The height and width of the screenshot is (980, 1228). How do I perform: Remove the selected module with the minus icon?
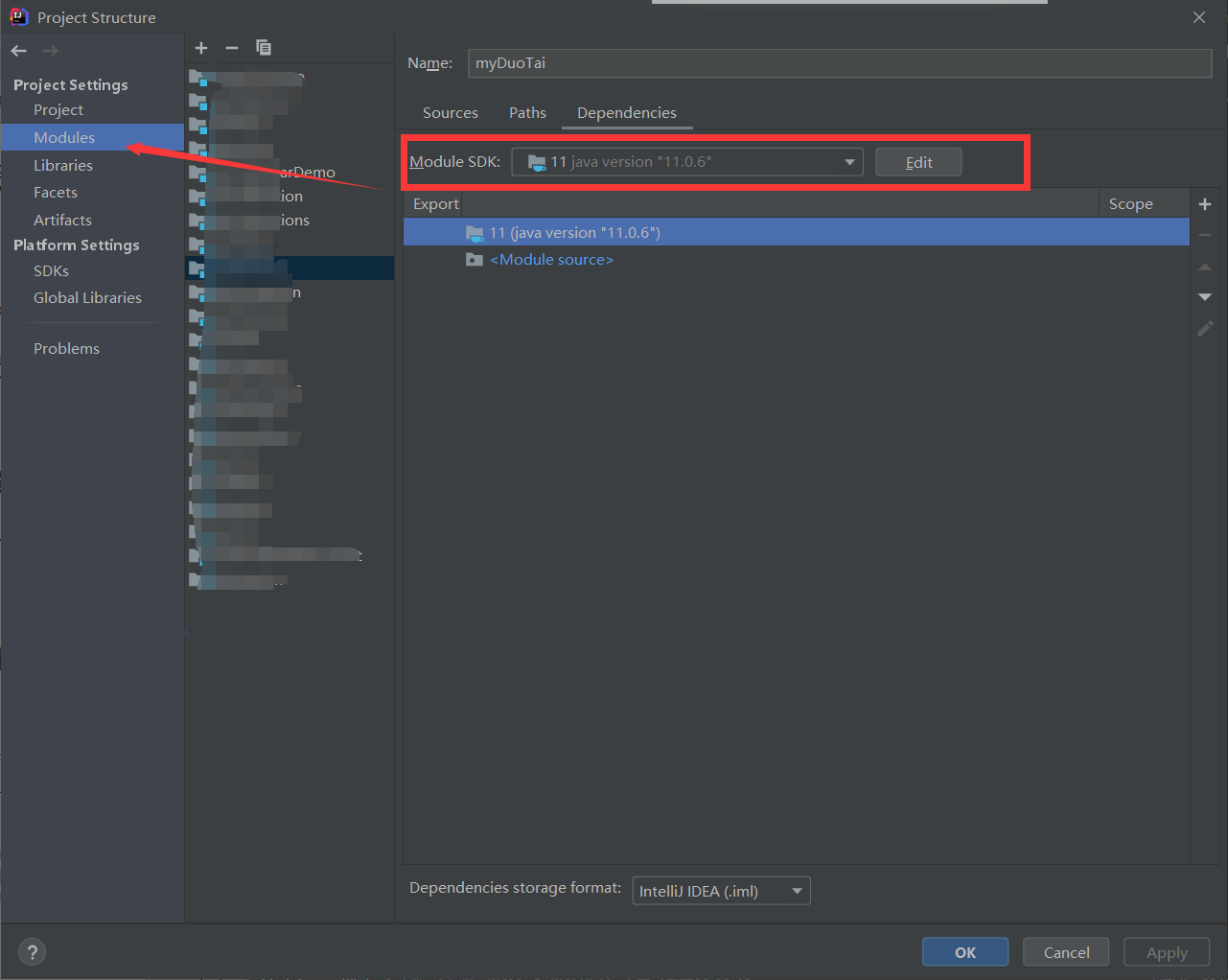232,48
